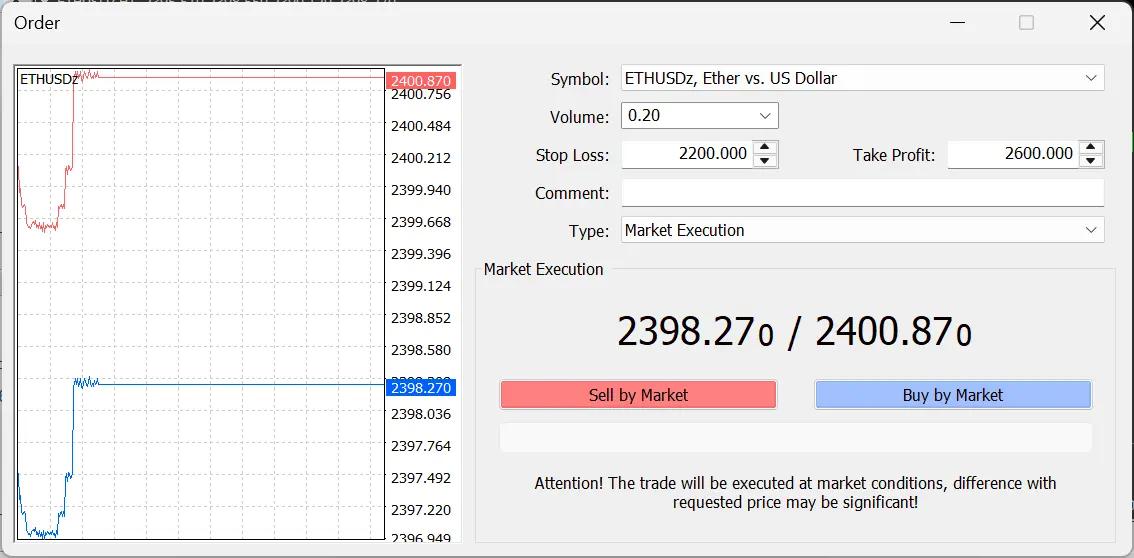The width and height of the screenshot is (1134, 558).
Task: Click the Stop Loss field showing 2200.000
Action: click(687, 154)
